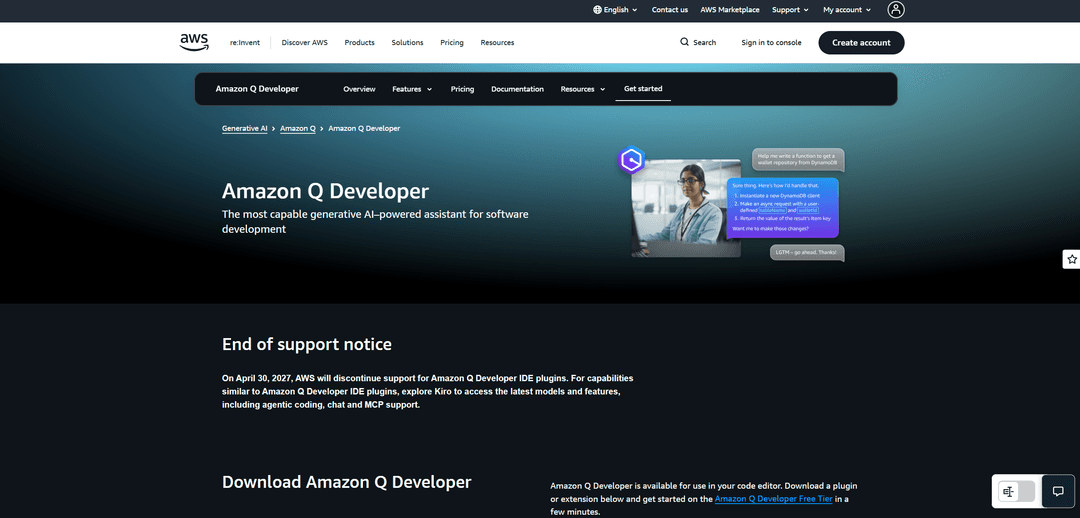Open the Amazon Q Developer Free Tier link
Viewport: 1080px width, 518px height.
click(x=773, y=499)
